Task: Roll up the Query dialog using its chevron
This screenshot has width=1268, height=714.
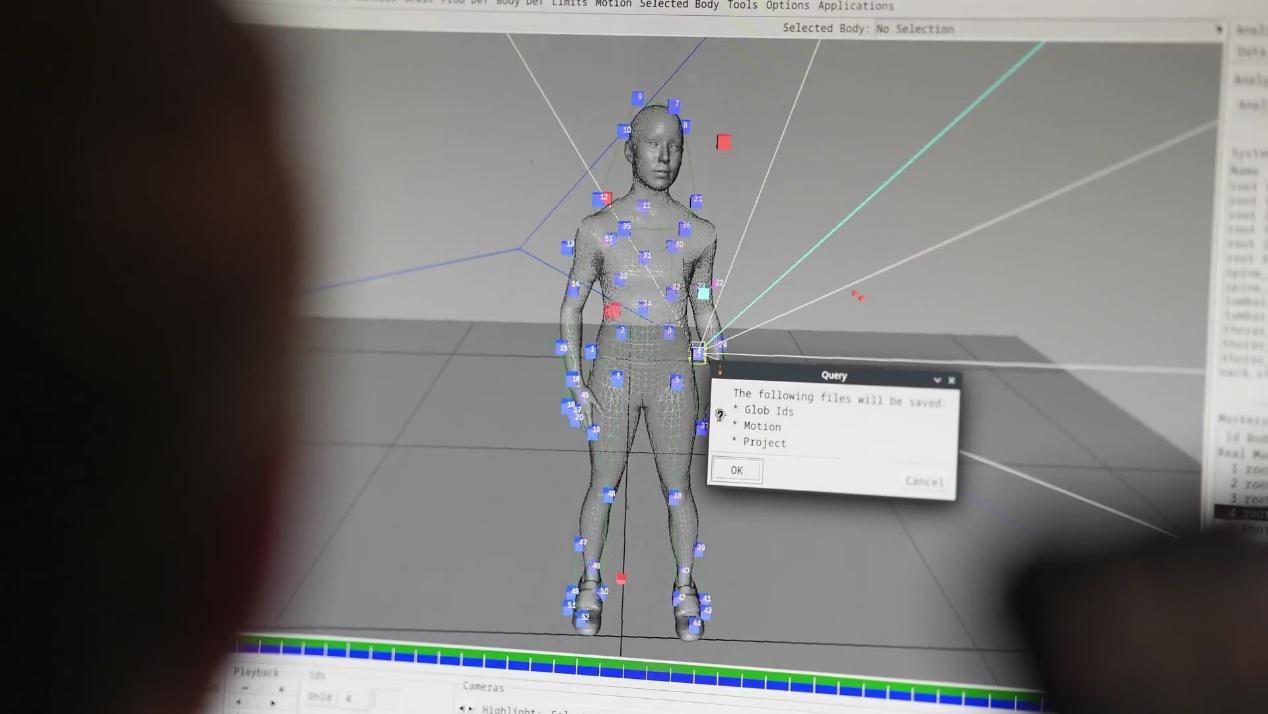Action: tap(937, 380)
